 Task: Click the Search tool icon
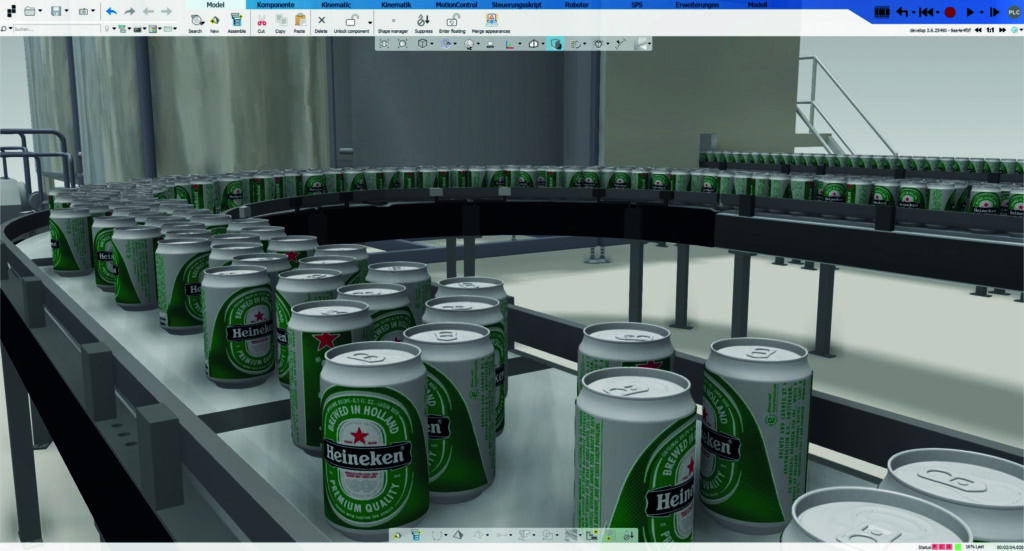[195, 21]
